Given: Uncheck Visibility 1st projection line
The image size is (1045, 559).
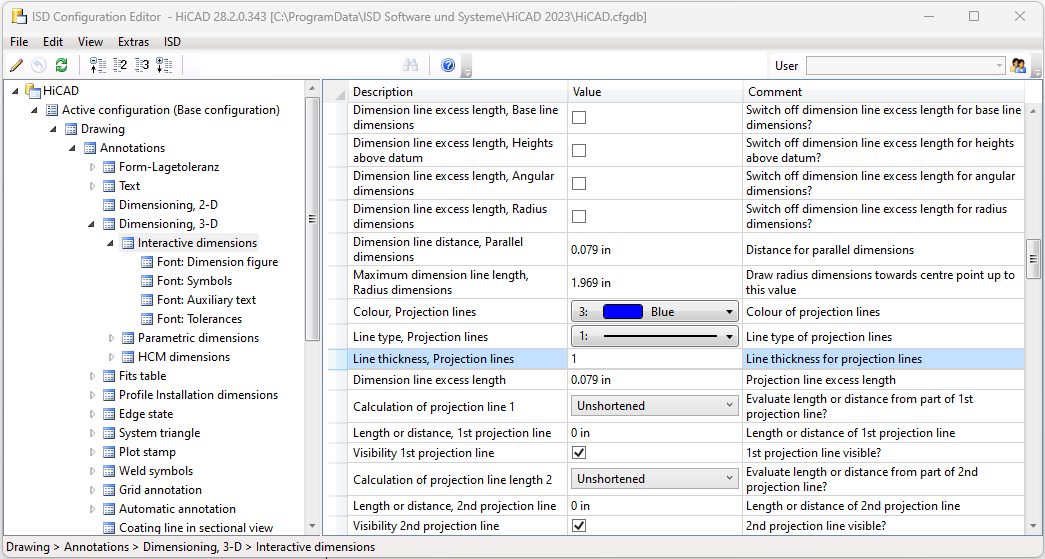Looking at the screenshot, I should [579, 453].
